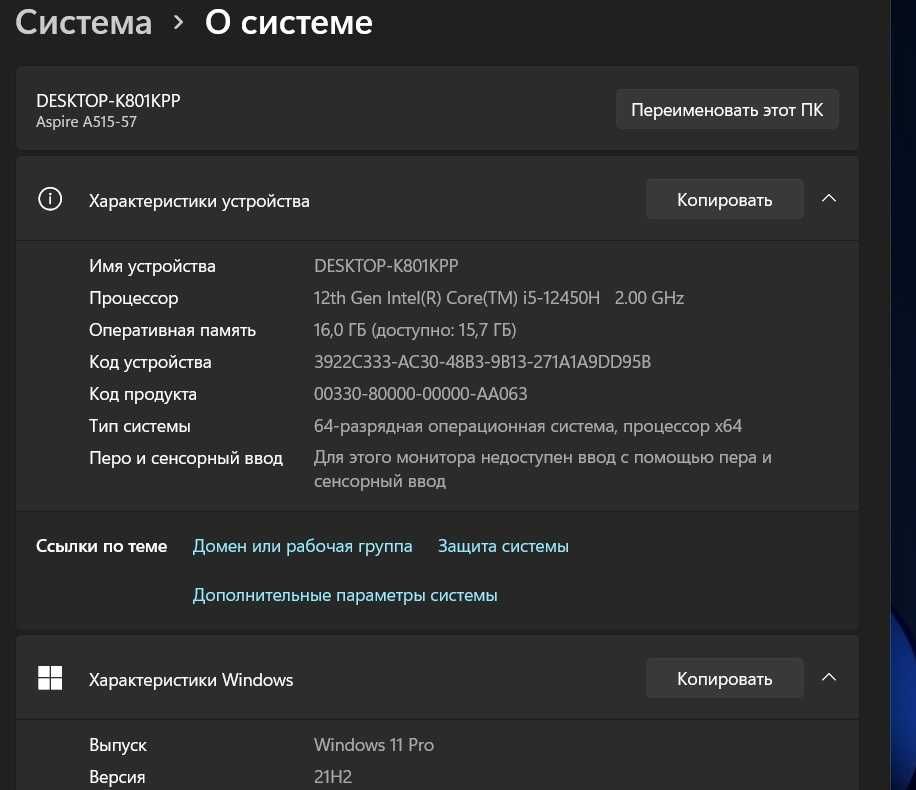The width and height of the screenshot is (916, 790).
Task: Open the Защита системы link
Action: tap(503, 546)
